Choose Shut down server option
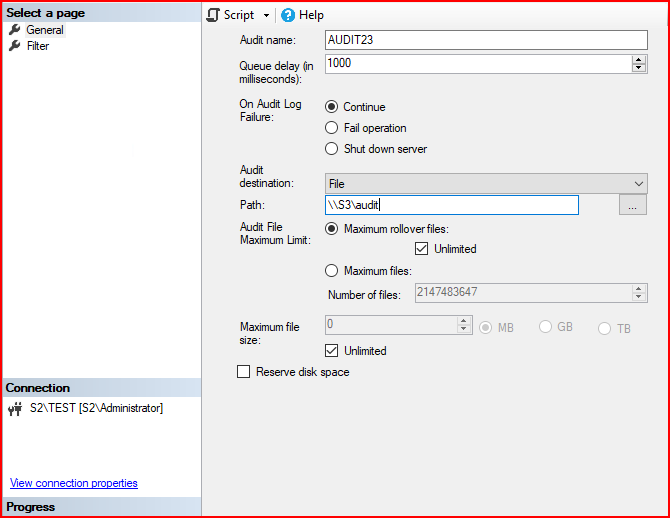Viewport: 670px width, 518px height. (332, 149)
